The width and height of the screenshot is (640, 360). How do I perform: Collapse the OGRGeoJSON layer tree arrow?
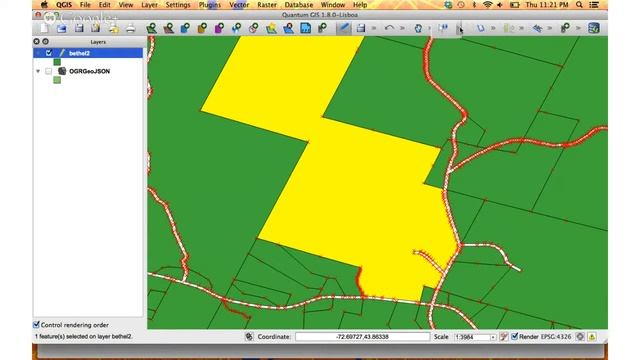[38, 71]
